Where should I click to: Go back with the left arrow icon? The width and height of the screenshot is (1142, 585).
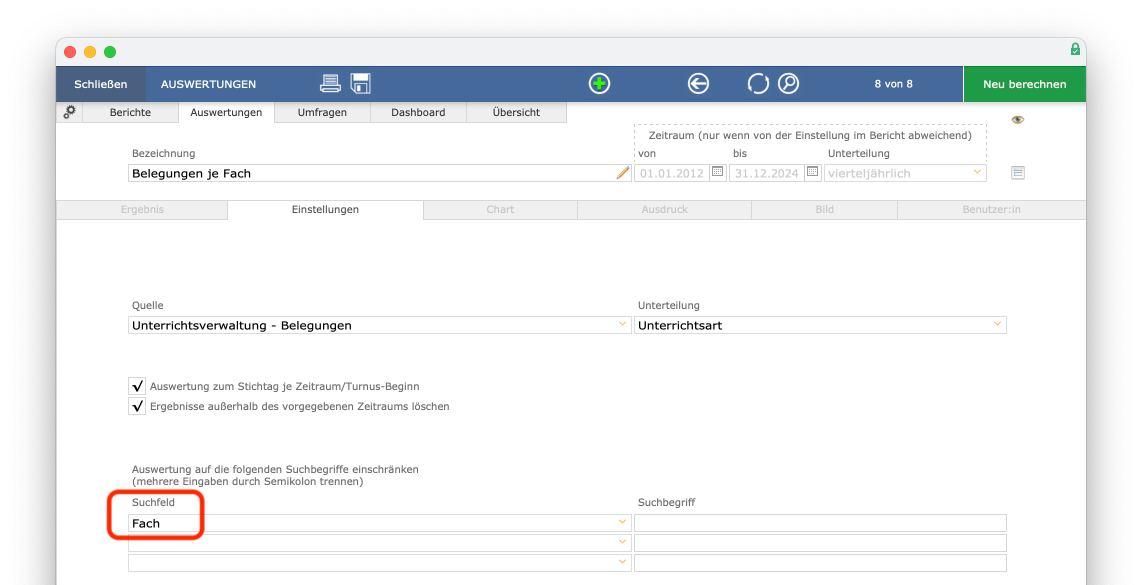click(698, 84)
